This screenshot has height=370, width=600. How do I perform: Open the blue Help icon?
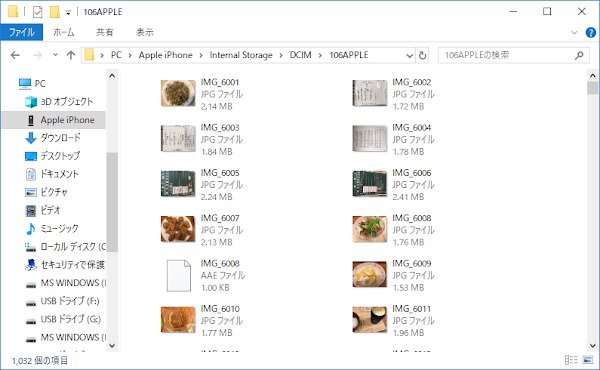tap(590, 33)
